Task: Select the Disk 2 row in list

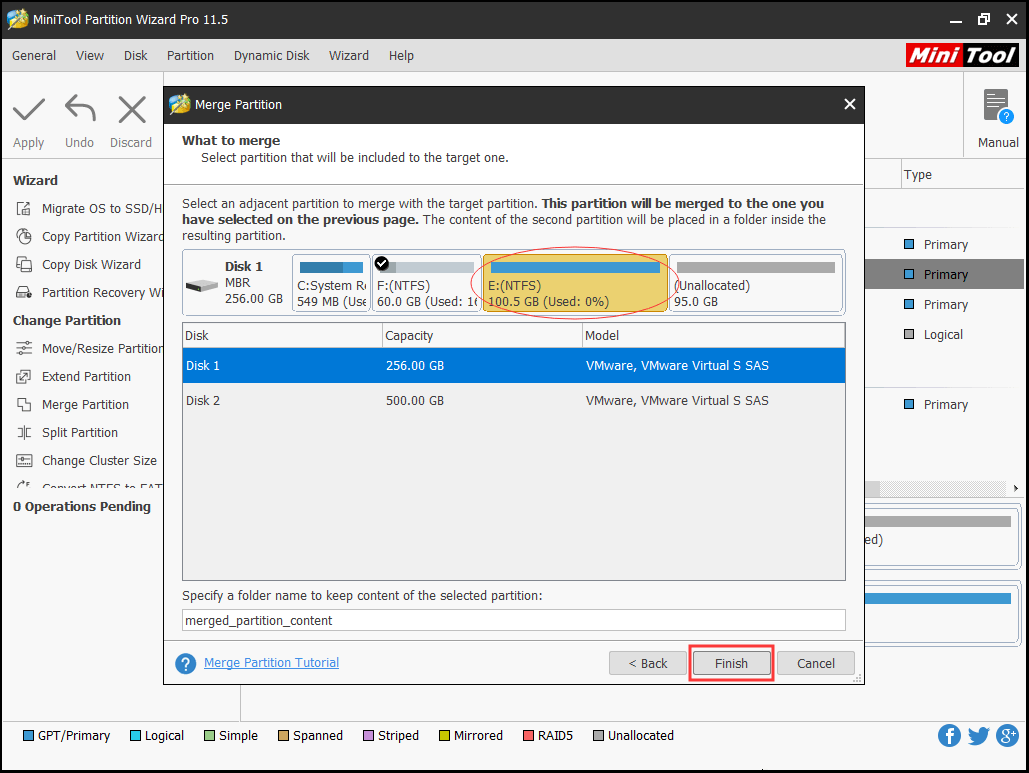Action: (x=514, y=400)
